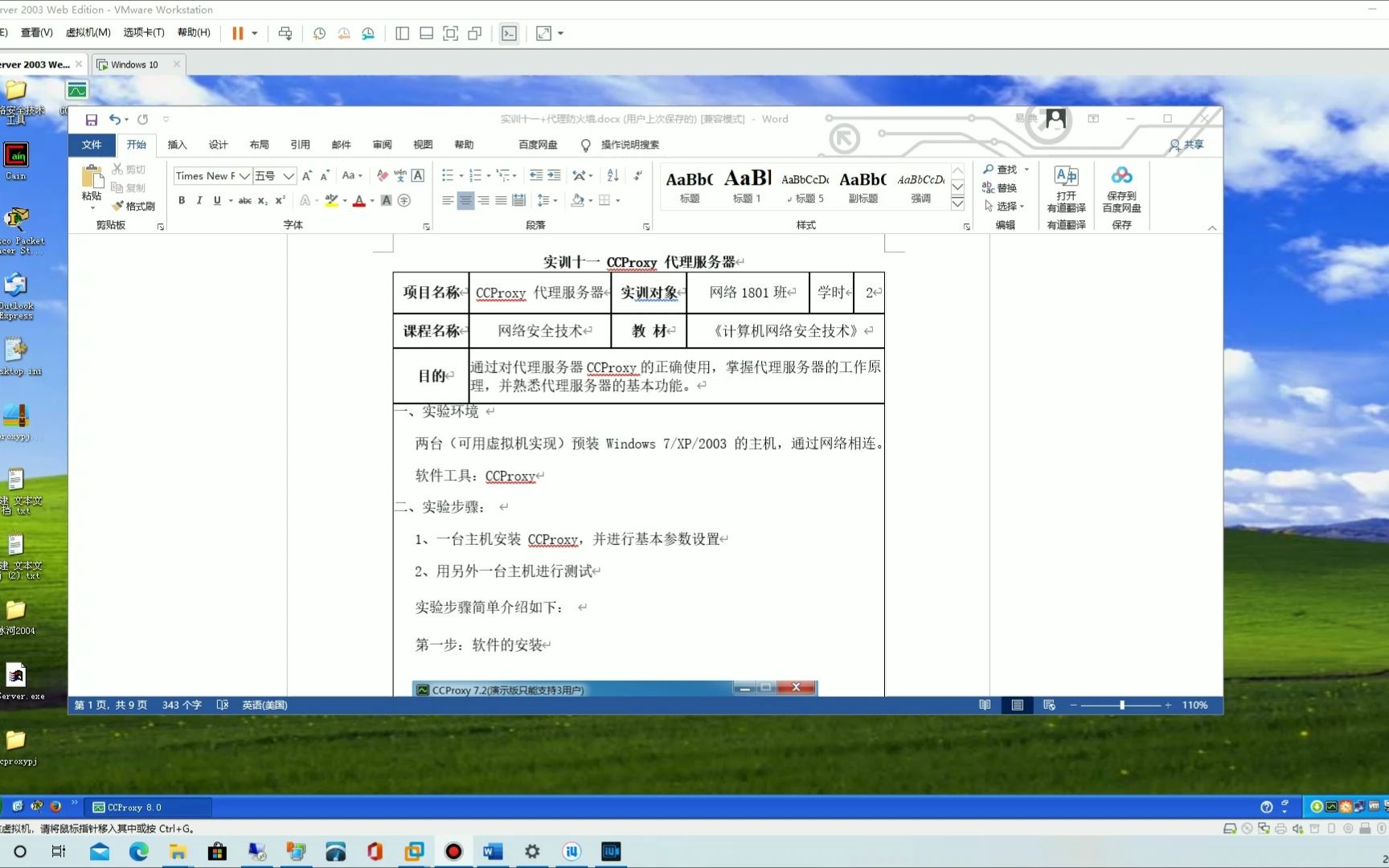Click the Decrease Indent icon
1389x868 pixels.
click(x=536, y=176)
